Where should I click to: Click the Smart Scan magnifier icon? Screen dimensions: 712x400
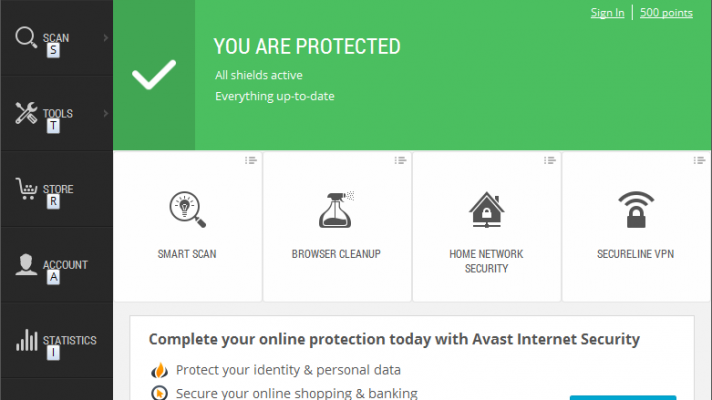pyautogui.click(x=187, y=210)
